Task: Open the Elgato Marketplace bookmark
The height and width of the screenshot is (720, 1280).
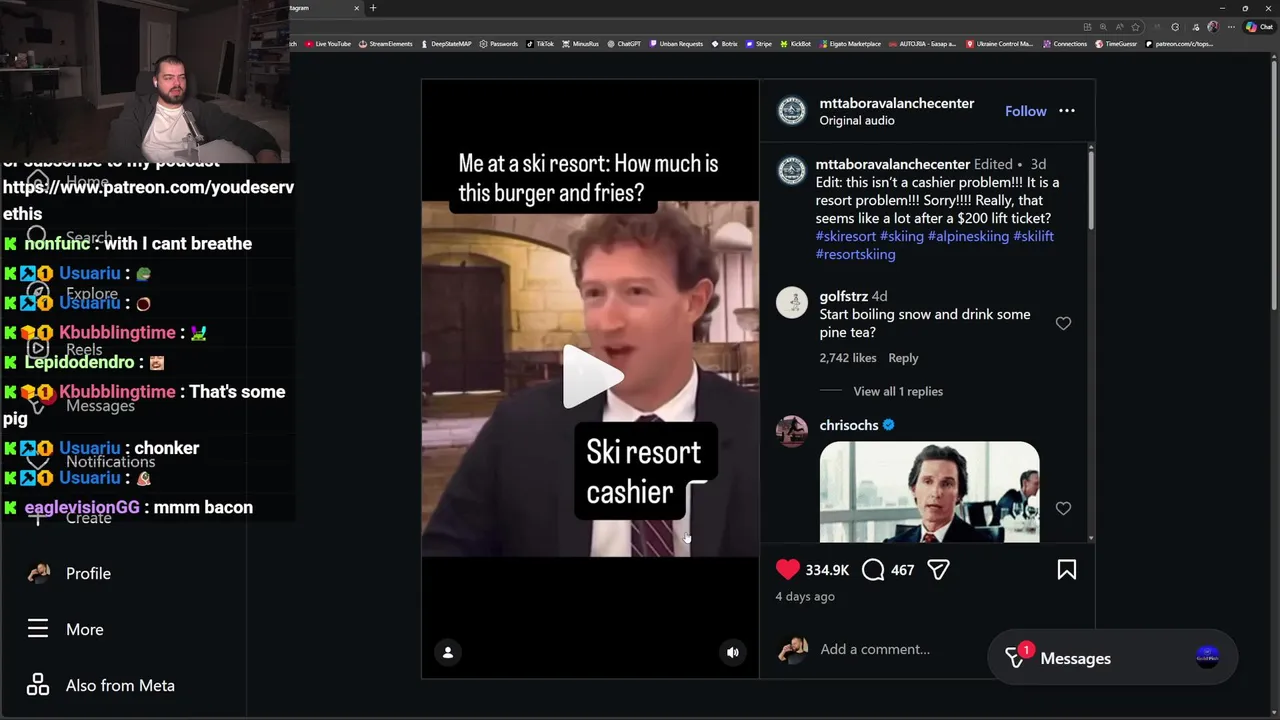Action: pyautogui.click(x=850, y=44)
